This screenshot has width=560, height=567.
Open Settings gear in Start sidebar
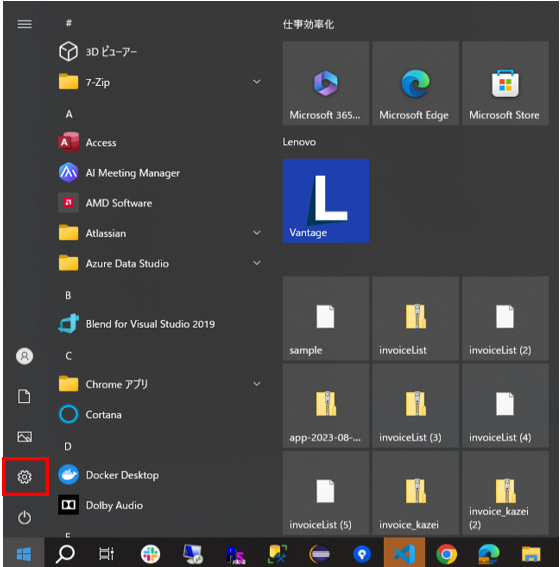click(25, 477)
